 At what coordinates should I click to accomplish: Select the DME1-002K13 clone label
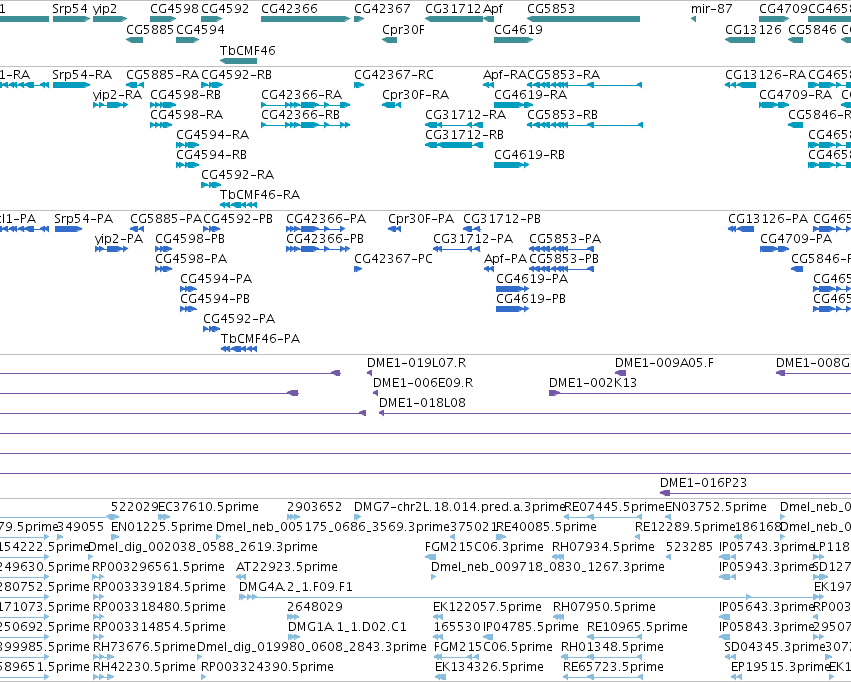(x=593, y=383)
